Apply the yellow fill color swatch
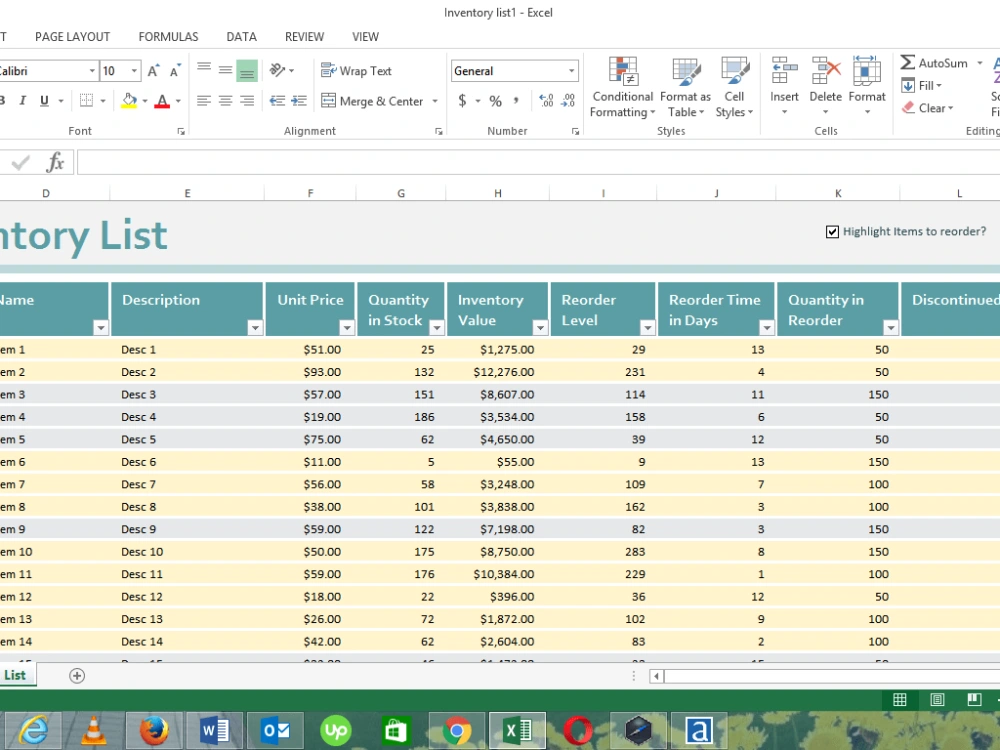Screen dimensions: 1000x750 tap(129, 101)
